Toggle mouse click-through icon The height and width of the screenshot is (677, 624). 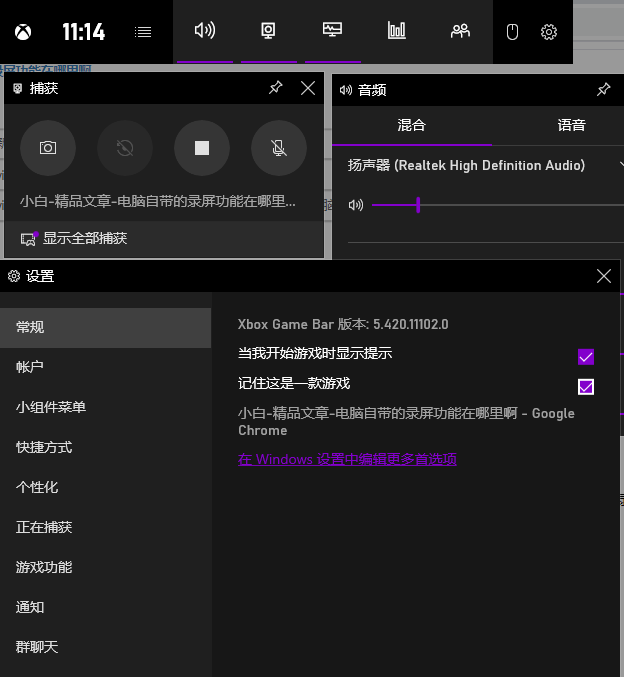[512, 32]
